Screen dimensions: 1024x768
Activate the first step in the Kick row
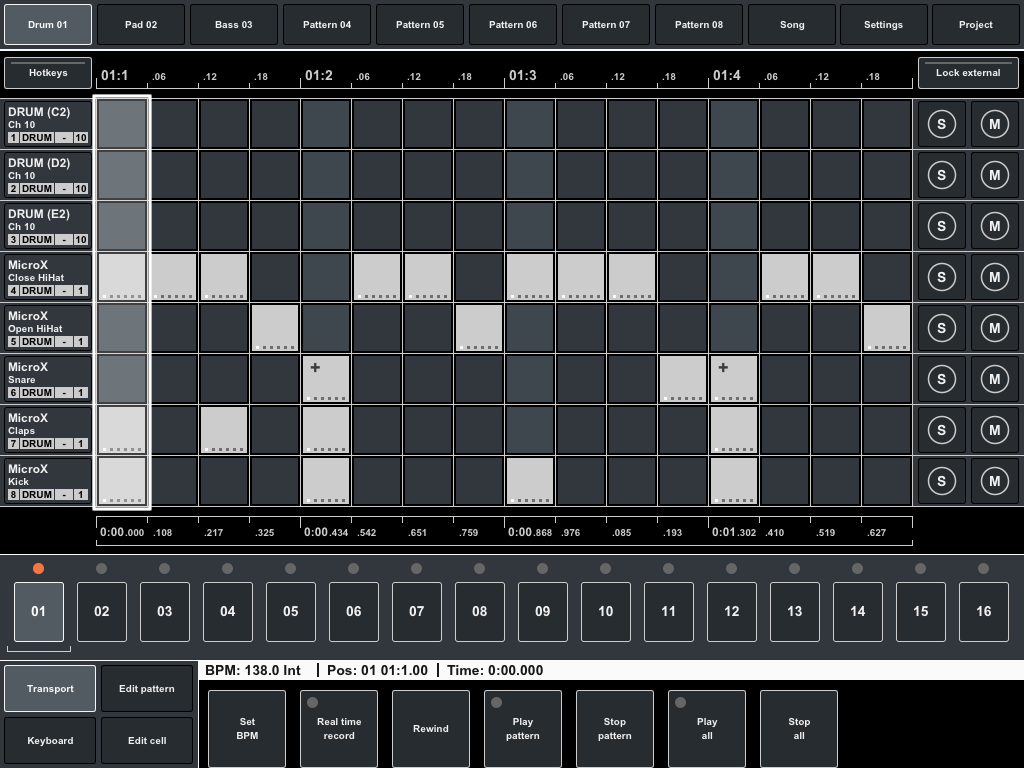point(121,480)
